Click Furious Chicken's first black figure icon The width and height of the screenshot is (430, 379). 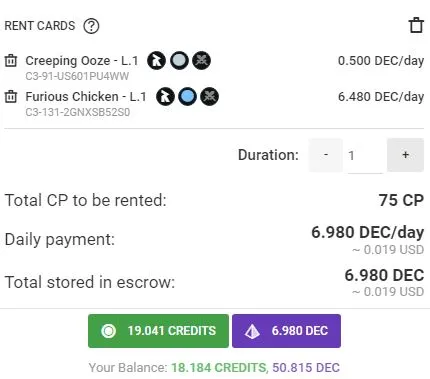165,97
